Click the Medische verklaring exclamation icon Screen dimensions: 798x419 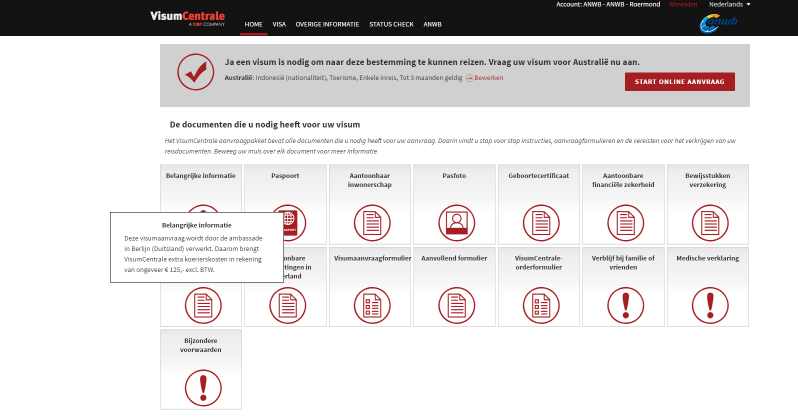point(708,302)
